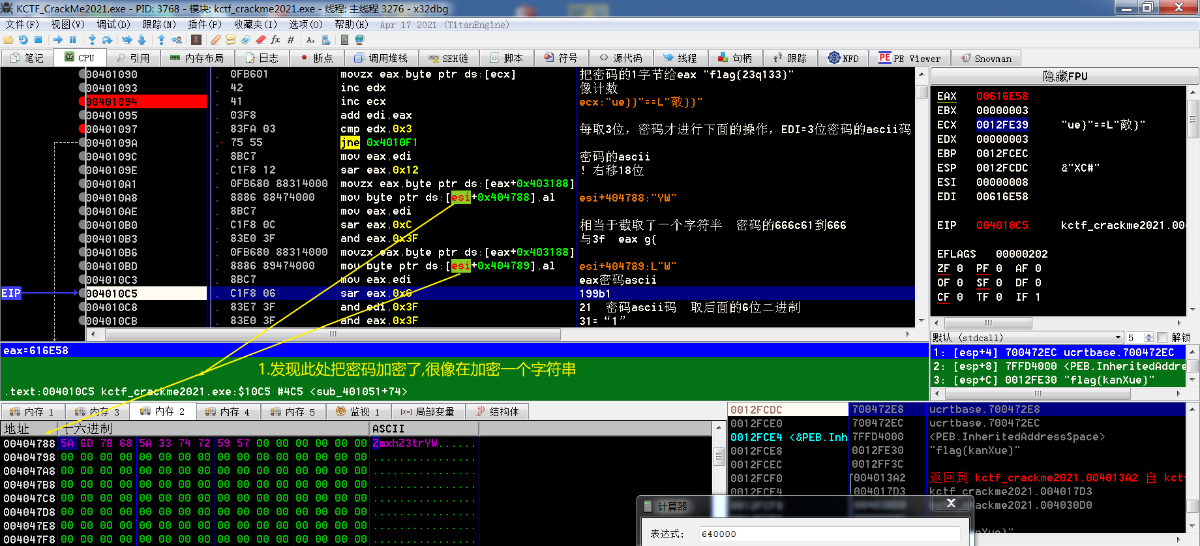Click the intermodular calls toolbar icon
Image resolution: width=1200 pixels, height=546 pixels.
click(x=326, y=40)
